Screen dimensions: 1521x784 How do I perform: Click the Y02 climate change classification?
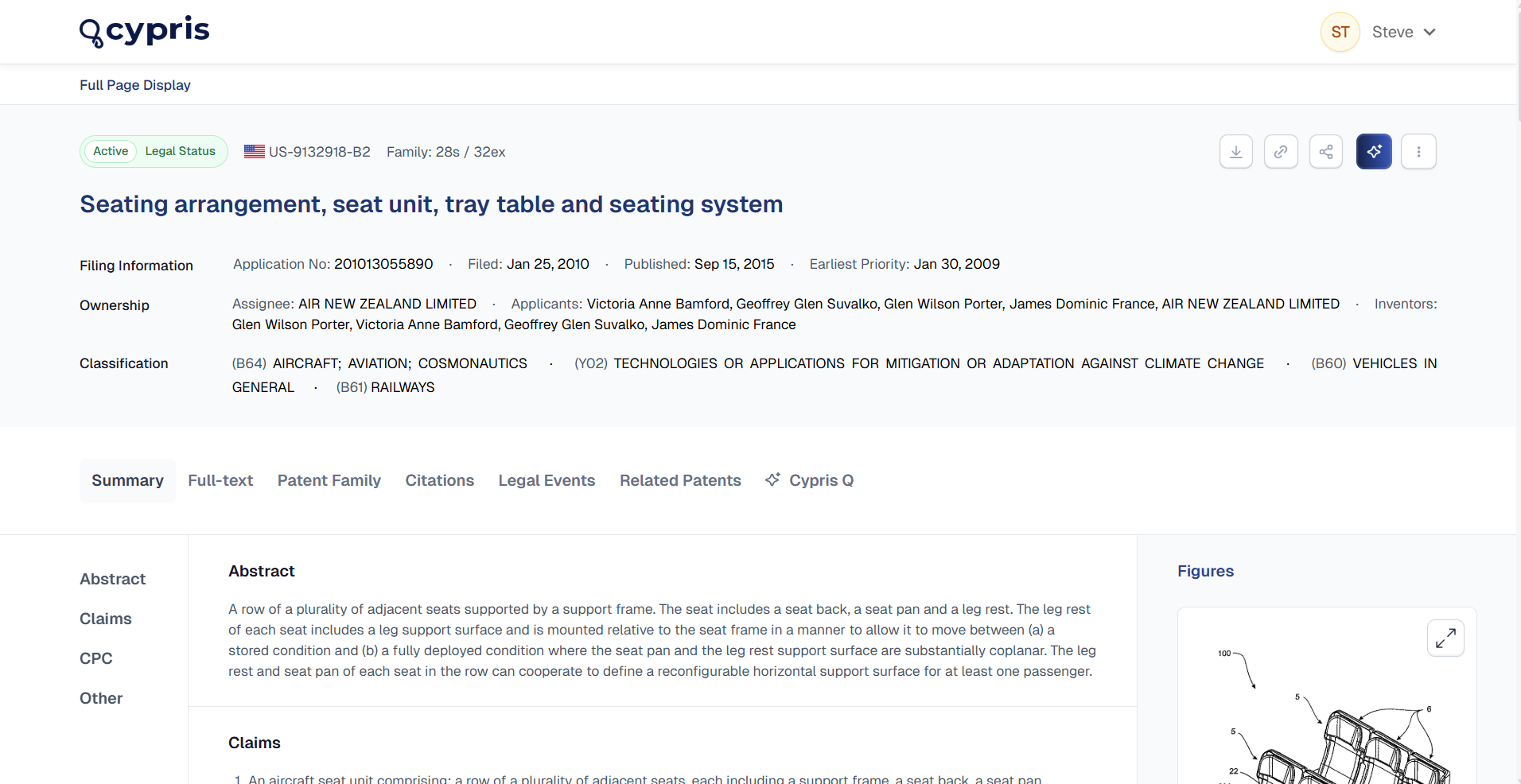point(920,363)
